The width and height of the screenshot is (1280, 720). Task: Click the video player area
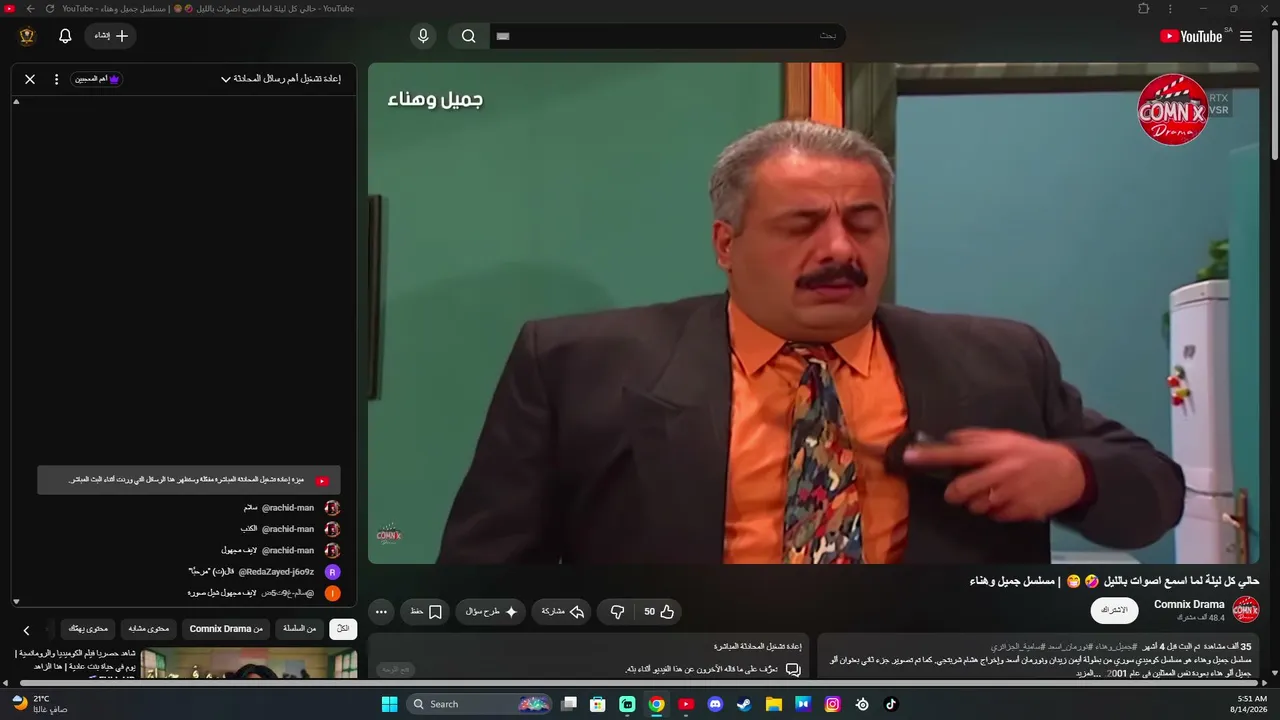pyautogui.click(x=813, y=313)
